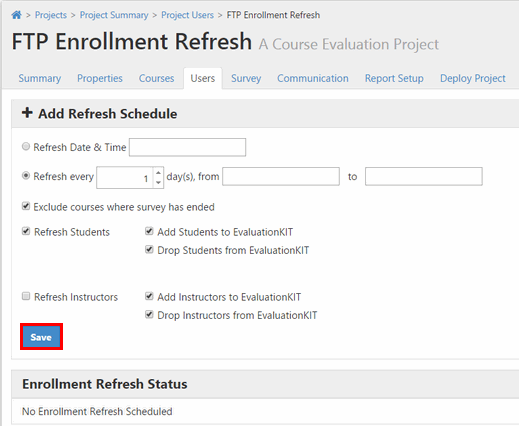Viewport: 519px width, 426px height.
Task: Switch to the Summary tab
Action: pos(40,78)
